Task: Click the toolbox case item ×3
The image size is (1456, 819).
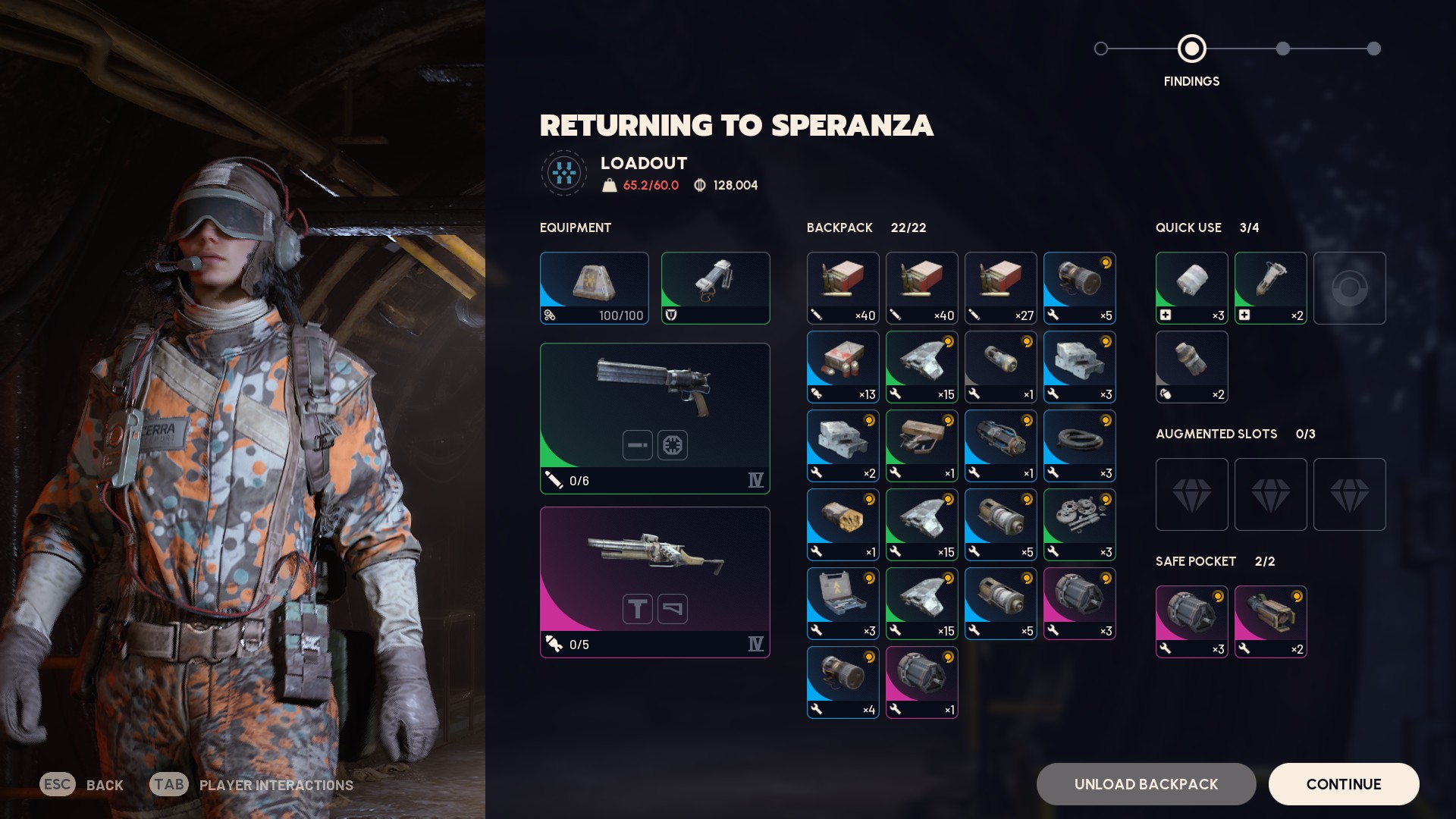Action: coord(843,604)
